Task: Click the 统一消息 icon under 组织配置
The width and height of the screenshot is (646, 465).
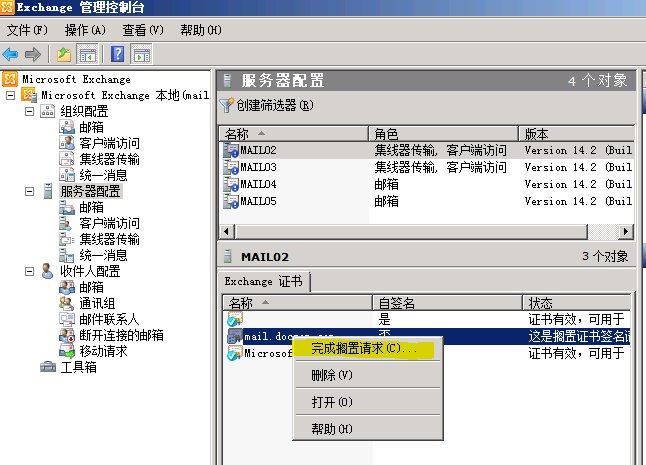Action: pyautogui.click(x=66, y=175)
